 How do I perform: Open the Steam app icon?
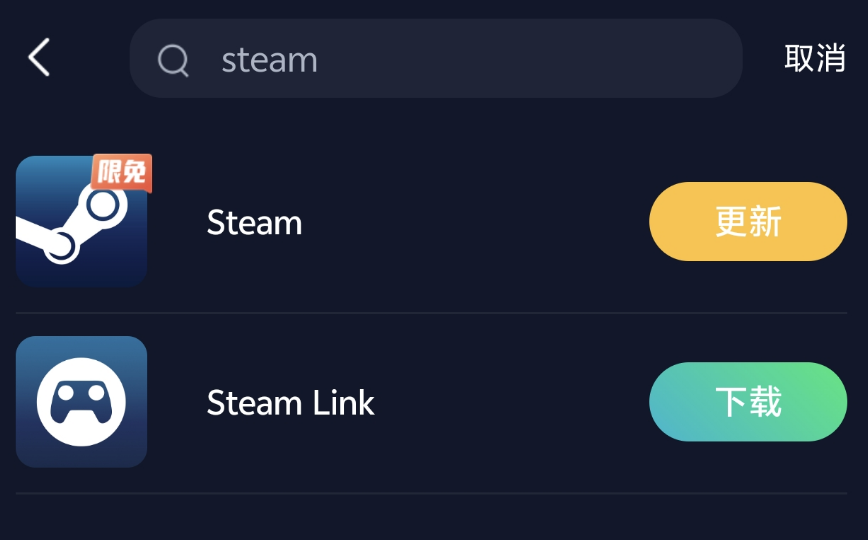click(81, 222)
